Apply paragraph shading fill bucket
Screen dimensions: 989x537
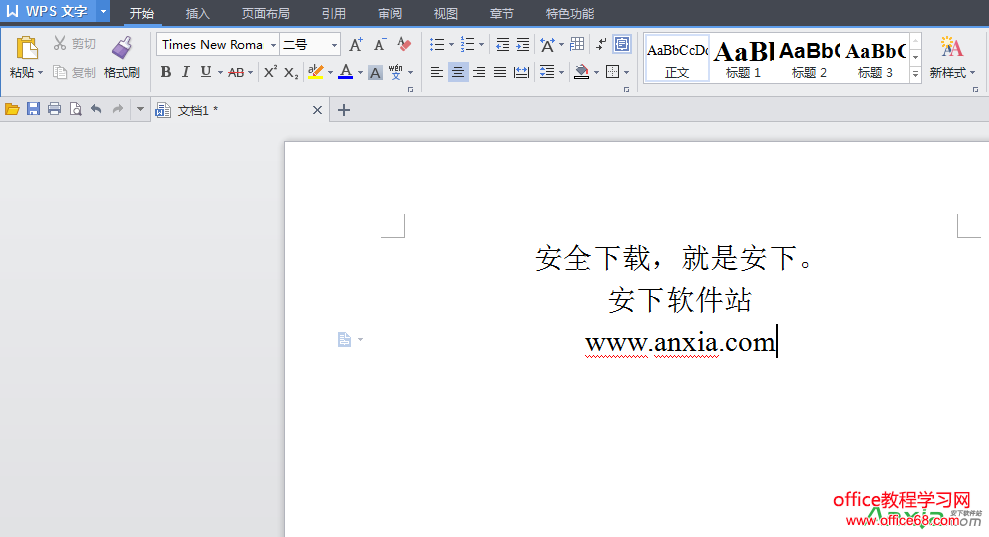coord(582,72)
